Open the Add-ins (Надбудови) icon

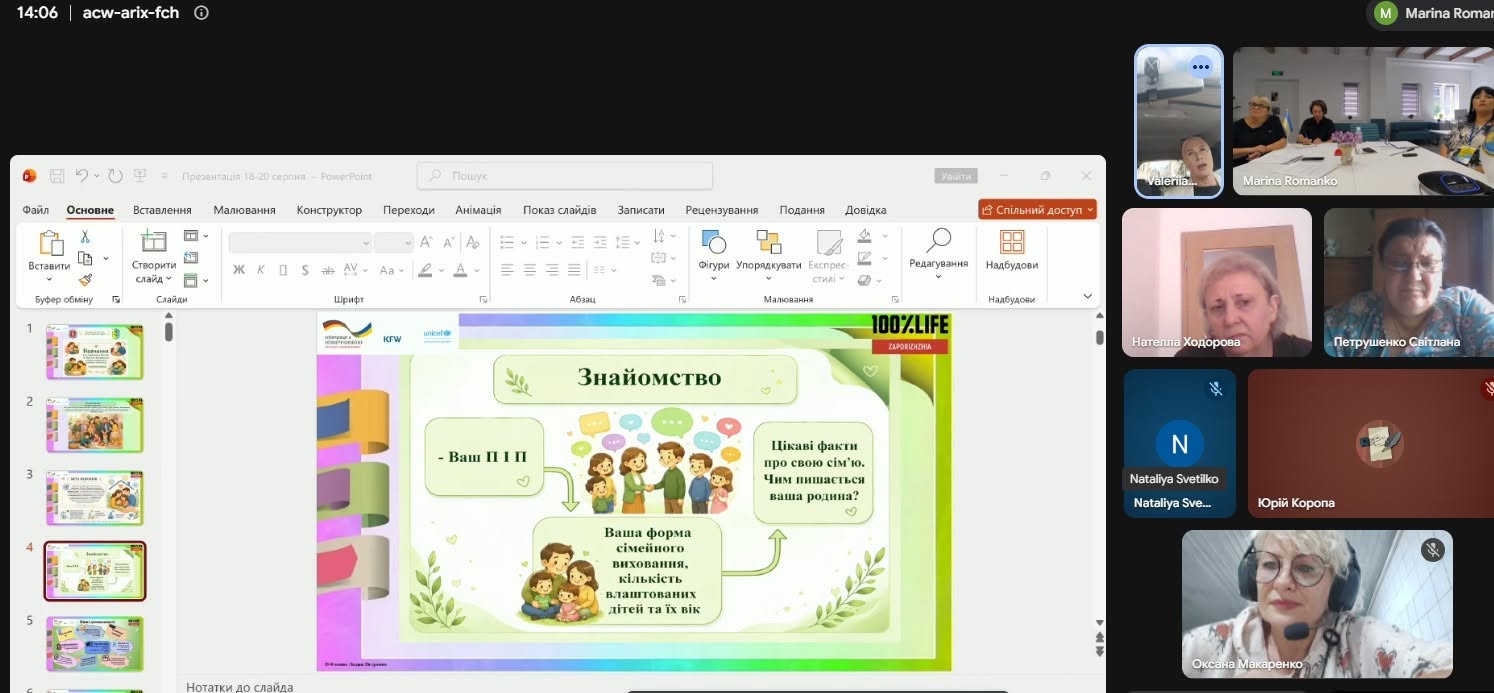point(1012,242)
